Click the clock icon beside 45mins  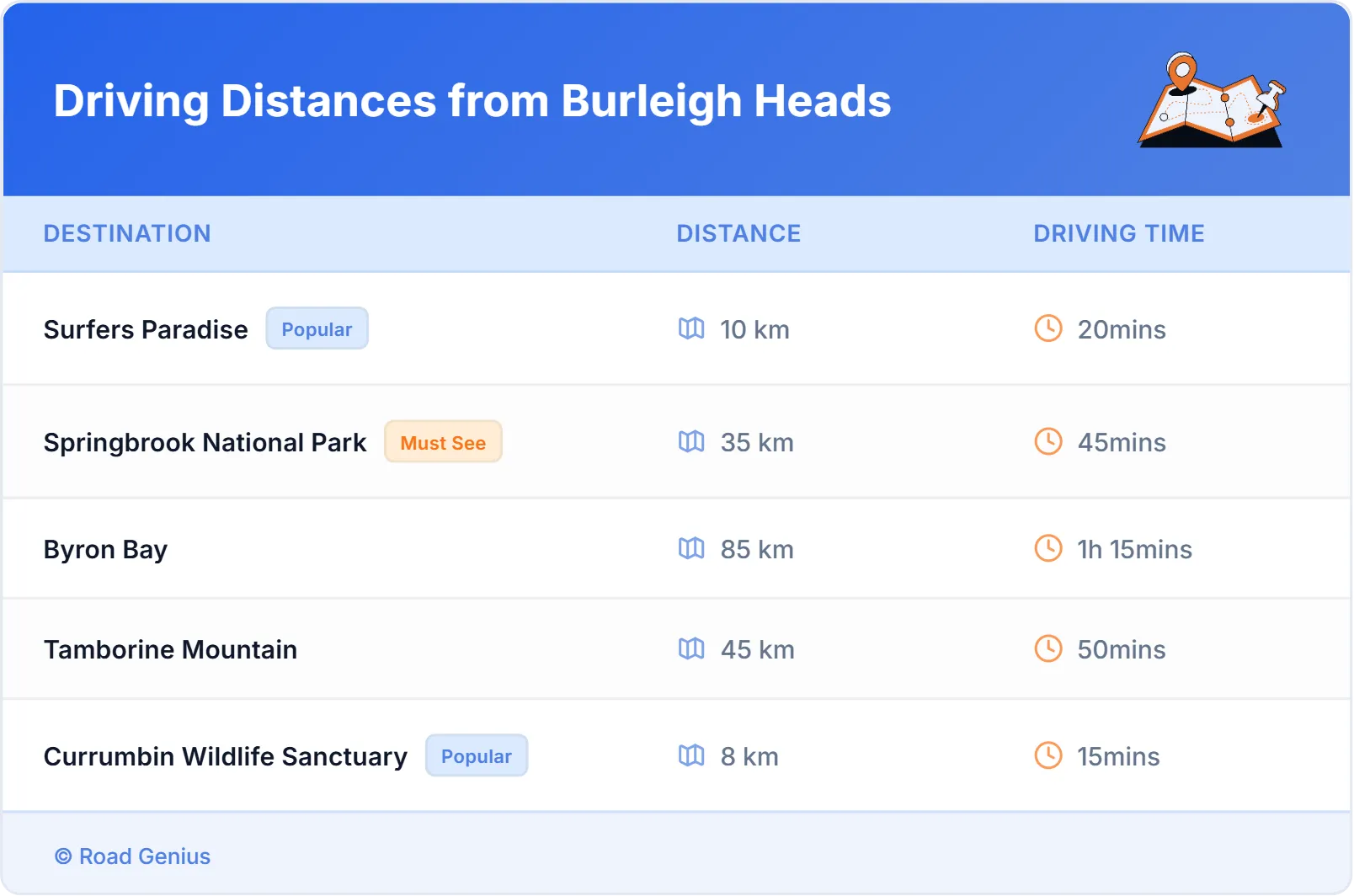pyautogui.click(x=1048, y=441)
